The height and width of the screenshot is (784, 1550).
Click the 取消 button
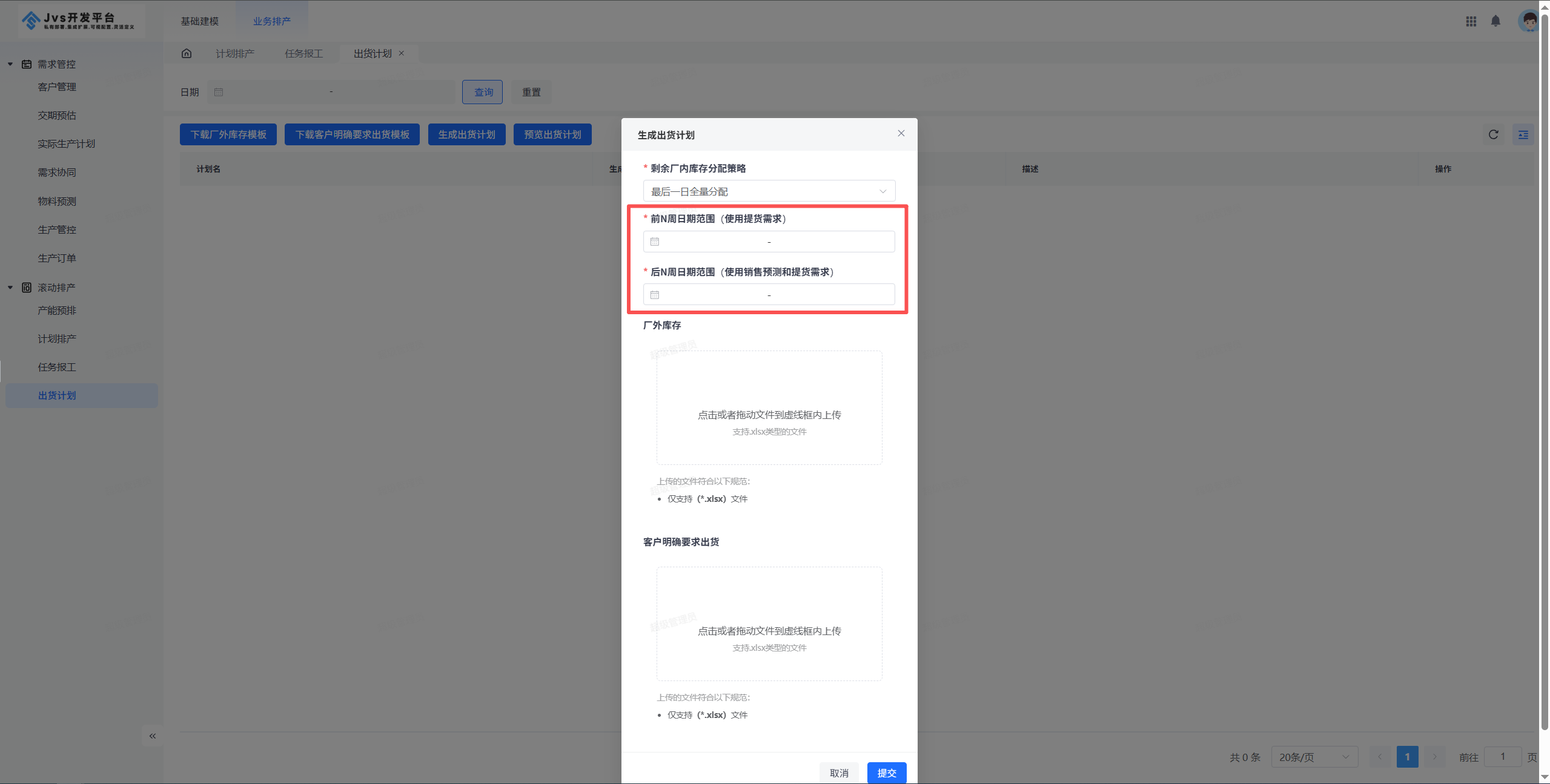838,772
